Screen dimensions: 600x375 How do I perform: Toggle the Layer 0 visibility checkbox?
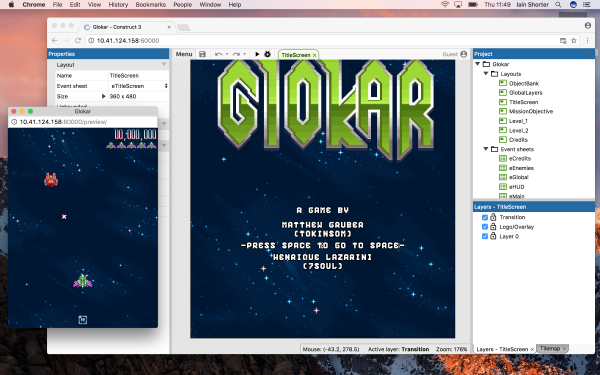[485, 236]
